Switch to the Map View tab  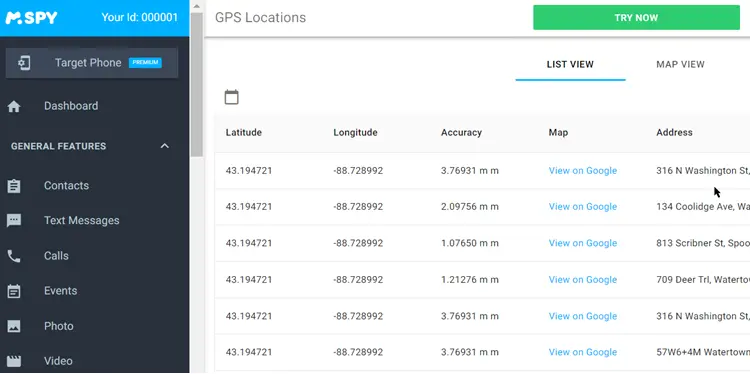[x=680, y=65]
